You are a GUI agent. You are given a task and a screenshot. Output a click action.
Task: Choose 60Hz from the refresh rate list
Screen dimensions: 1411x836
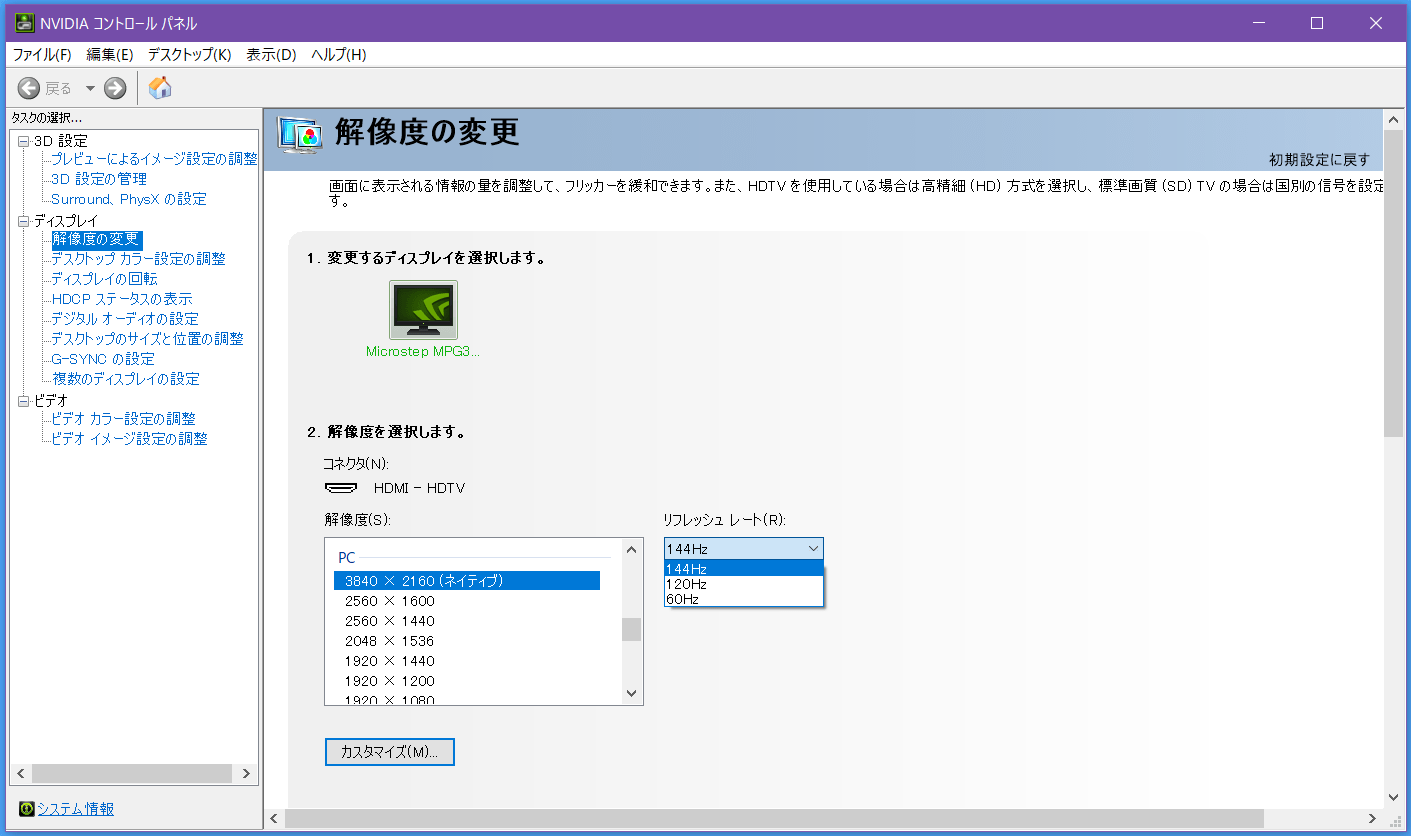click(x=682, y=599)
